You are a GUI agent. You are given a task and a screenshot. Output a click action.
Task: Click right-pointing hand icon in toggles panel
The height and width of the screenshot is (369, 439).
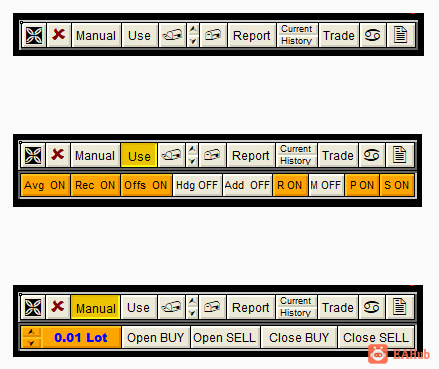(x=212, y=155)
